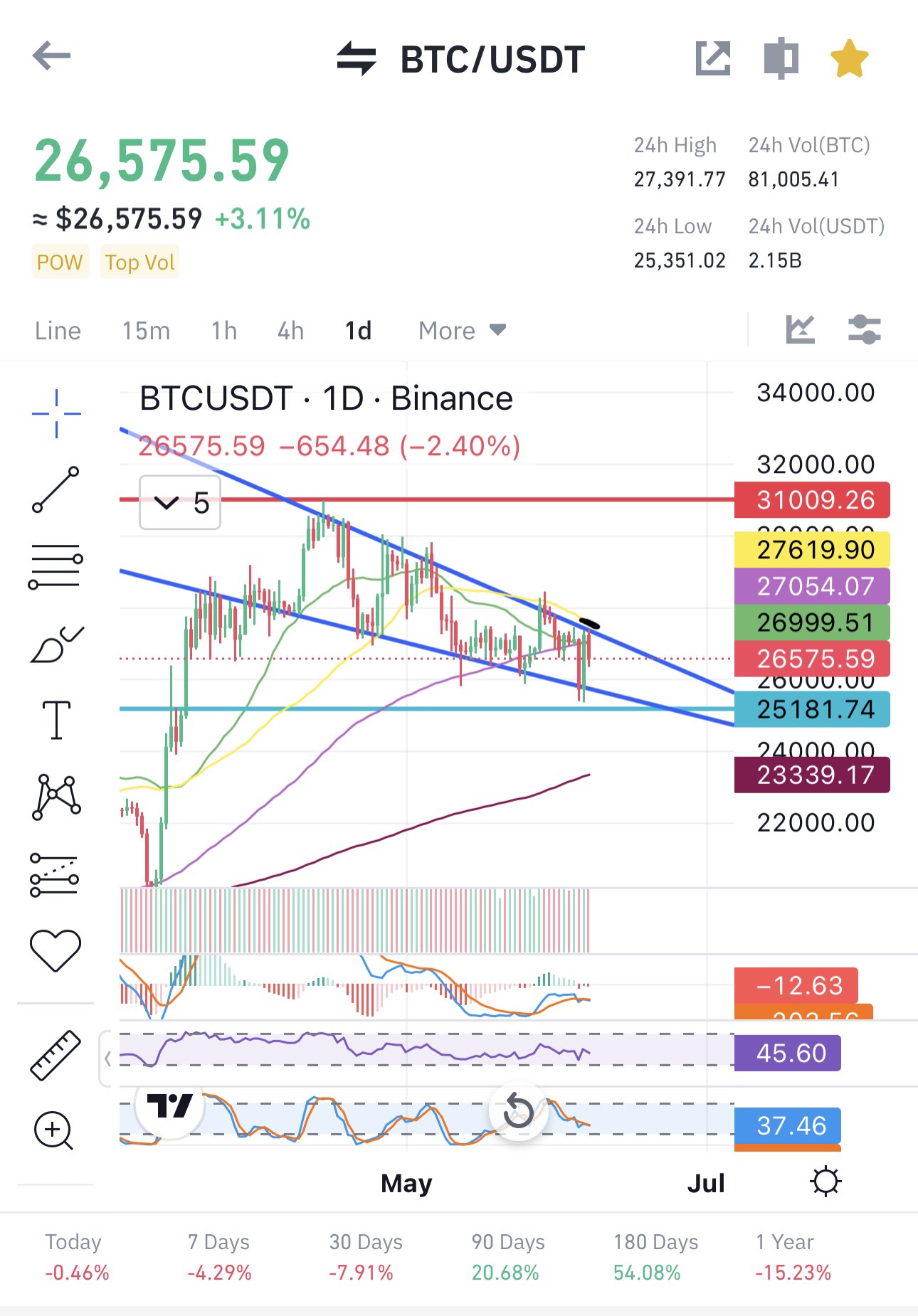Image resolution: width=918 pixels, height=1316 pixels.
Task: Switch to Line chart
Action: pyautogui.click(x=58, y=331)
